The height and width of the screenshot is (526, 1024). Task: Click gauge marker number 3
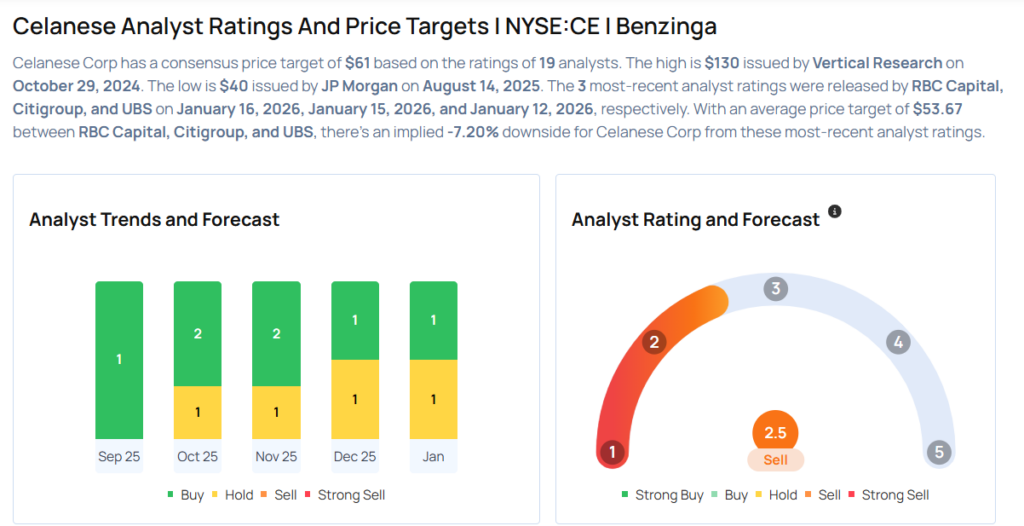pos(775,290)
